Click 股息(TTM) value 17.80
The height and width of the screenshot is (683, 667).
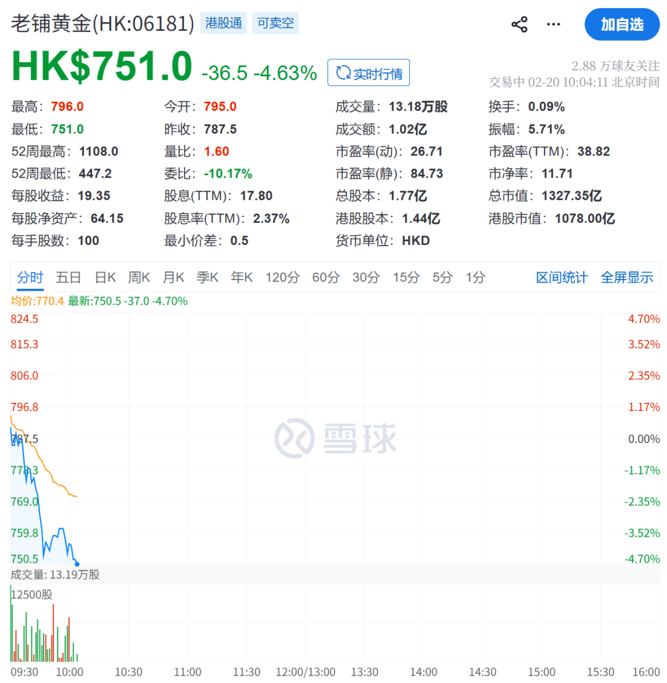click(x=256, y=196)
